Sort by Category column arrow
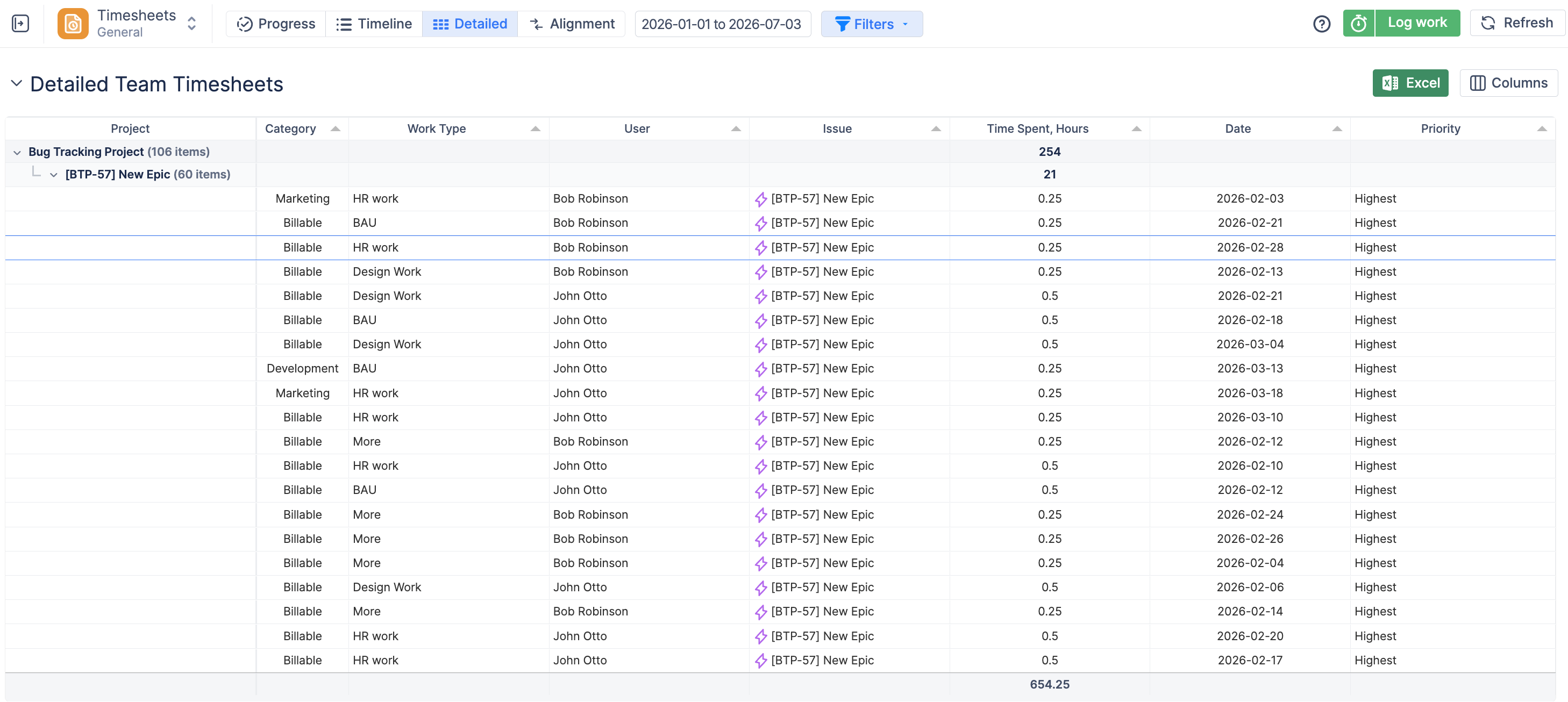 pos(336,128)
